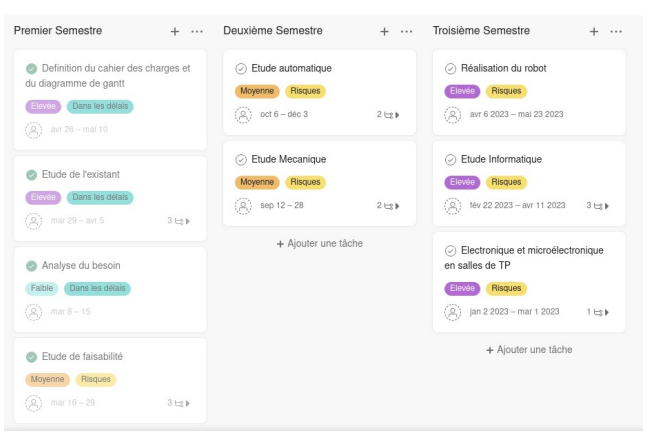
Task: Open the three-dot menu for Deuxième Semestre
Action: pyautogui.click(x=407, y=32)
